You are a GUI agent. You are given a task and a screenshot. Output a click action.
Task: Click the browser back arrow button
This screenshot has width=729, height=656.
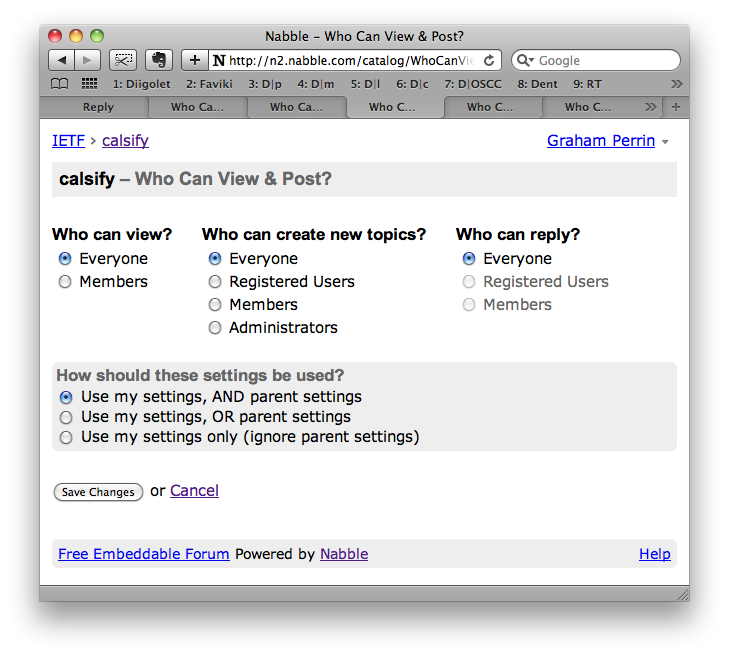coord(62,60)
